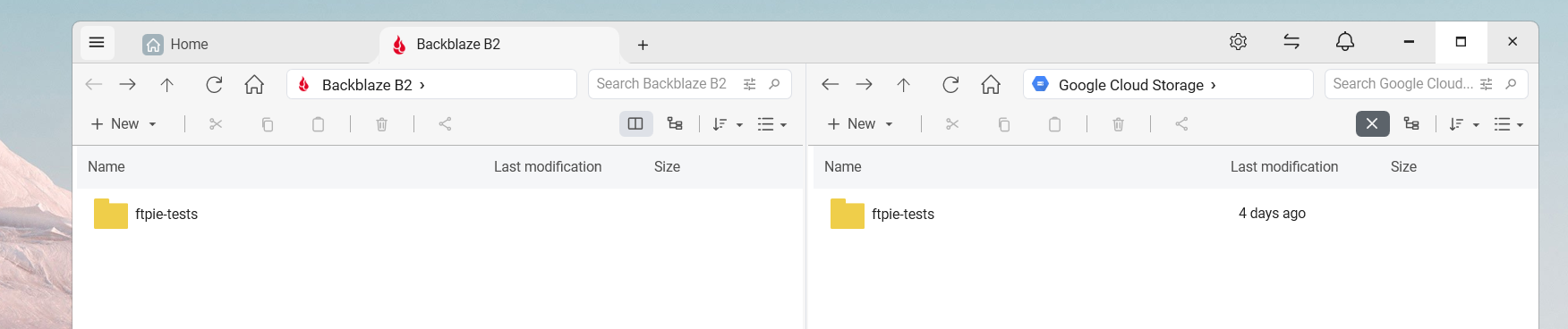Go back in Backblaze B2 pane
Screen dimensions: 1568x329
[x=94, y=84]
